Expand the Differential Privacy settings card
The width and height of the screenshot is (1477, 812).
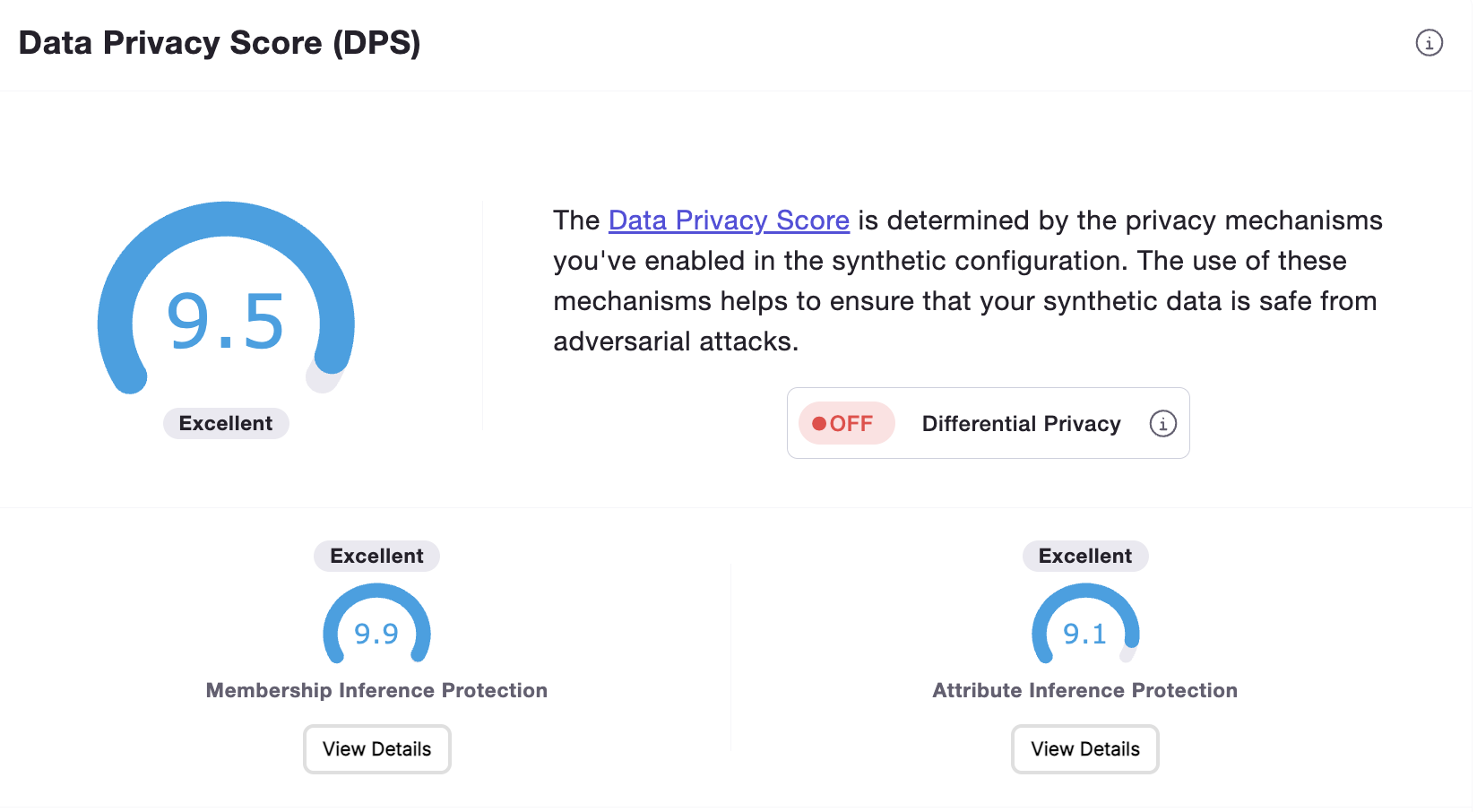tap(988, 423)
